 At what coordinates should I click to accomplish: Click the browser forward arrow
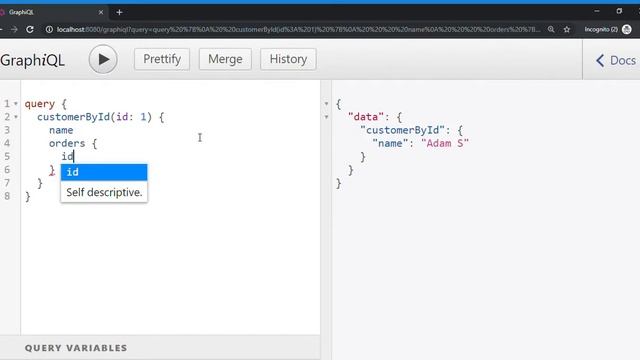click(14, 29)
